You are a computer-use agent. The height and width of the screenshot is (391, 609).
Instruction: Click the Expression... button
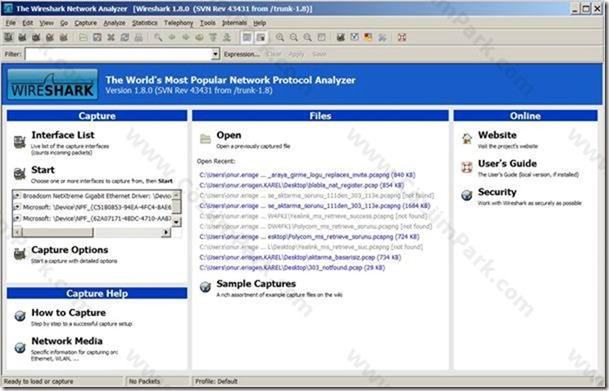tap(242, 54)
